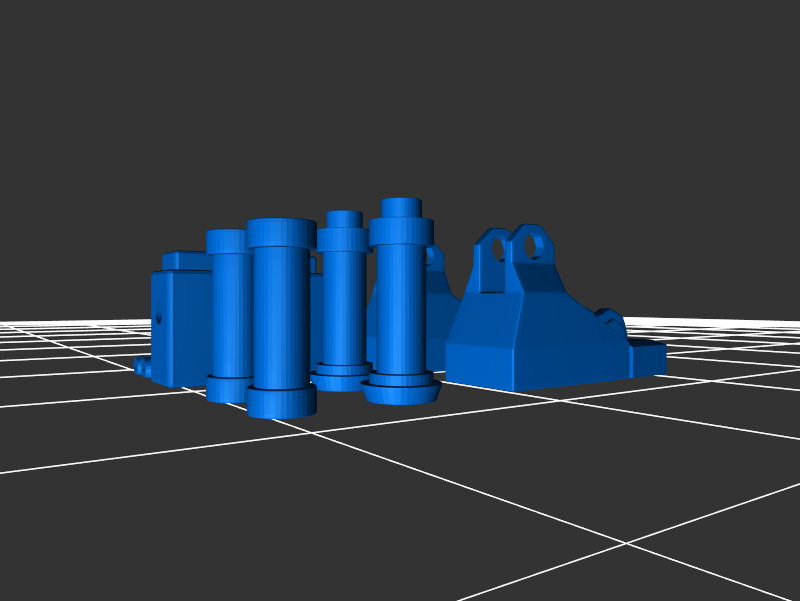
Task: Click the right mounting hole on the bracket lug
Action: (536, 244)
